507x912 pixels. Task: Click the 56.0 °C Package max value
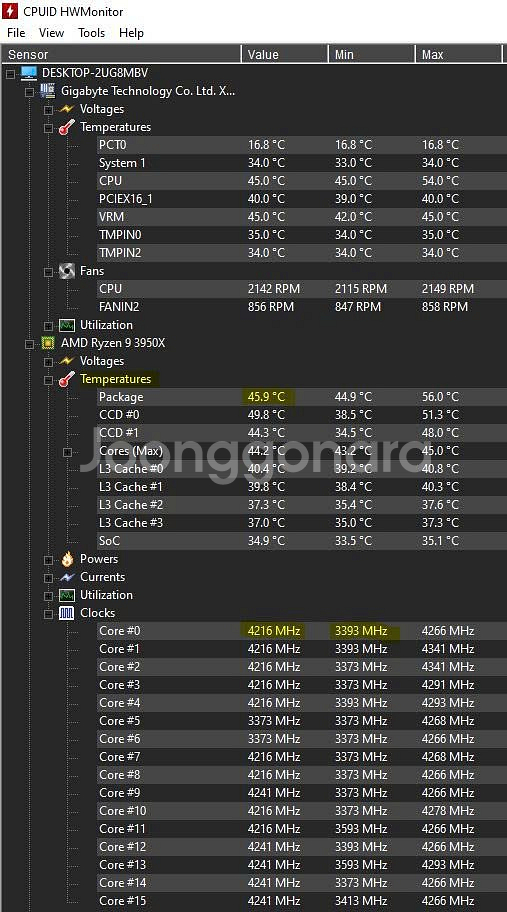[x=440, y=397]
